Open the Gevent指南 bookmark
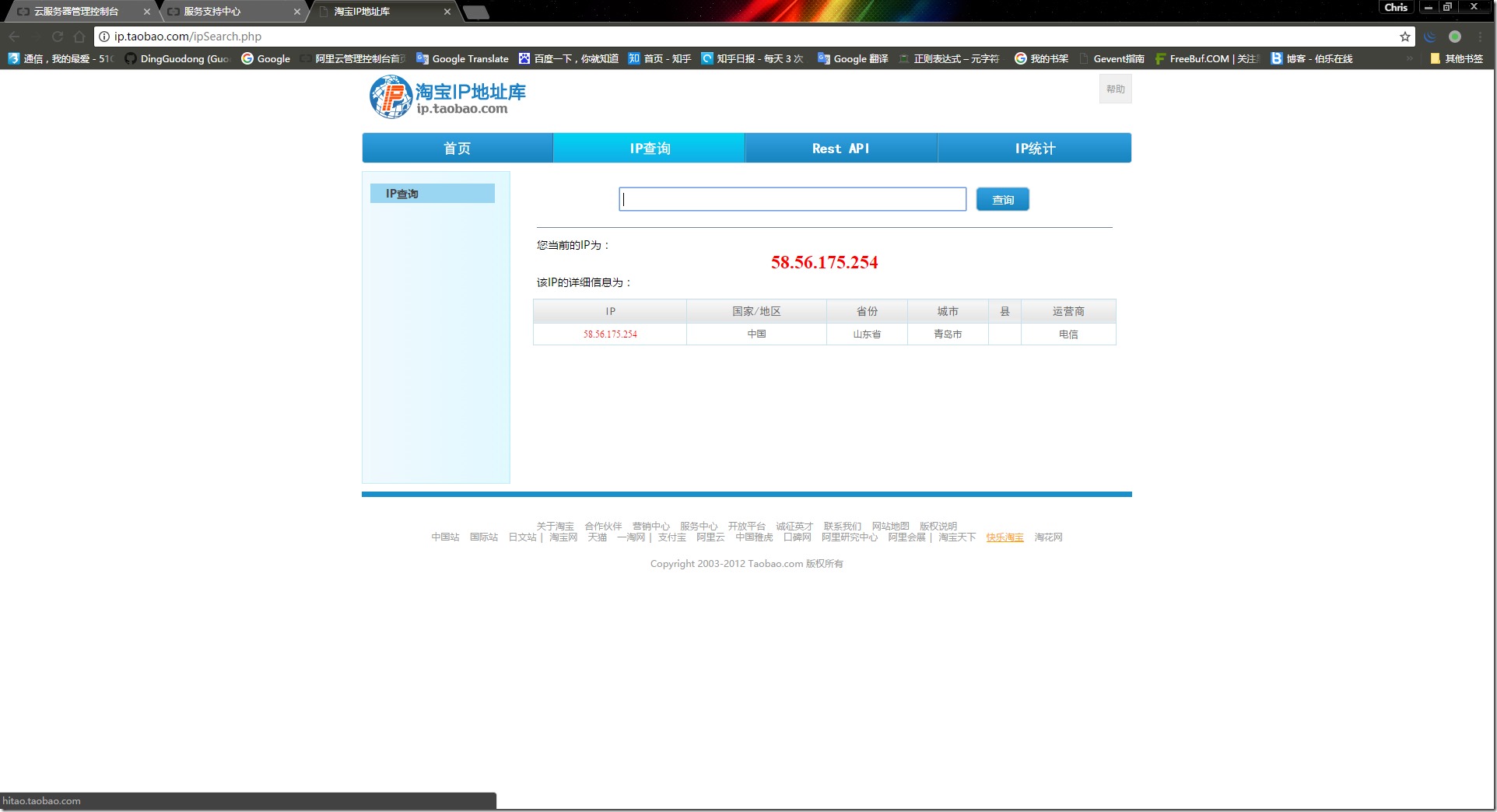The image size is (1497, 812). [x=1111, y=58]
